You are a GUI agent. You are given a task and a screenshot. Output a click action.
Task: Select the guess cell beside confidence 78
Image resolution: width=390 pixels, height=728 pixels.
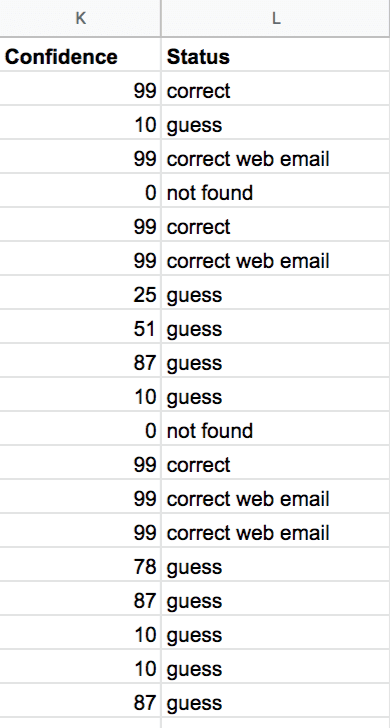[276, 564]
